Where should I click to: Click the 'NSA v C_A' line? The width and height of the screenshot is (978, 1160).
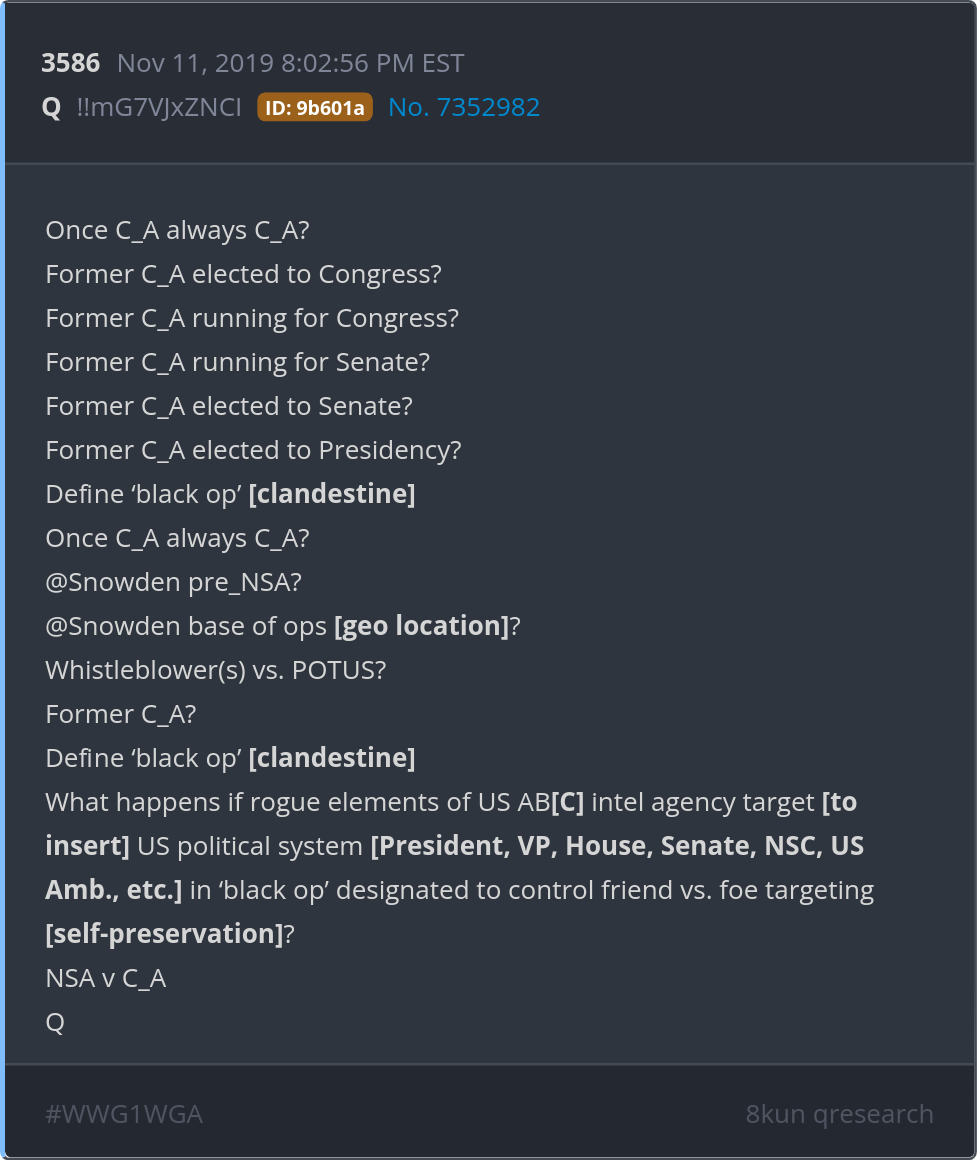[106, 978]
